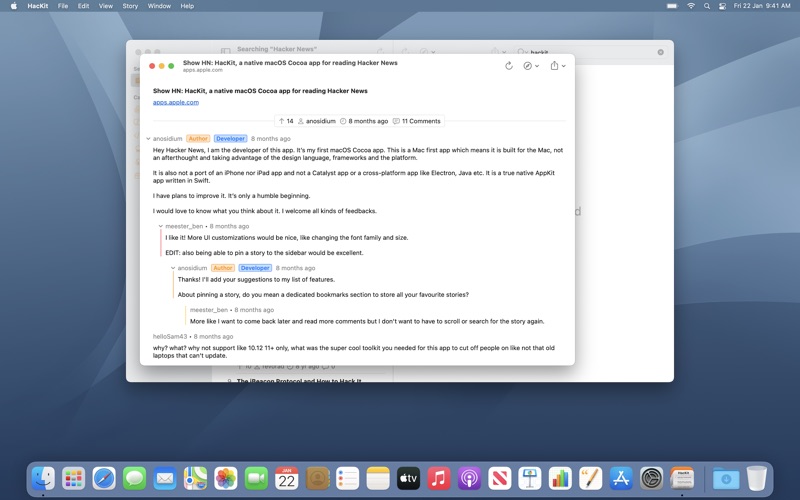Collapse the top anosidium comment thread
The height and width of the screenshot is (500, 800).
click(x=148, y=139)
